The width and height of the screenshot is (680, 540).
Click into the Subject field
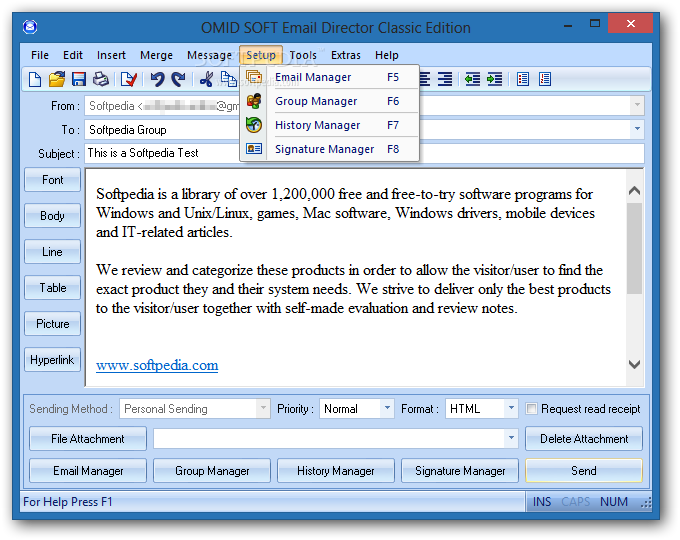point(364,153)
